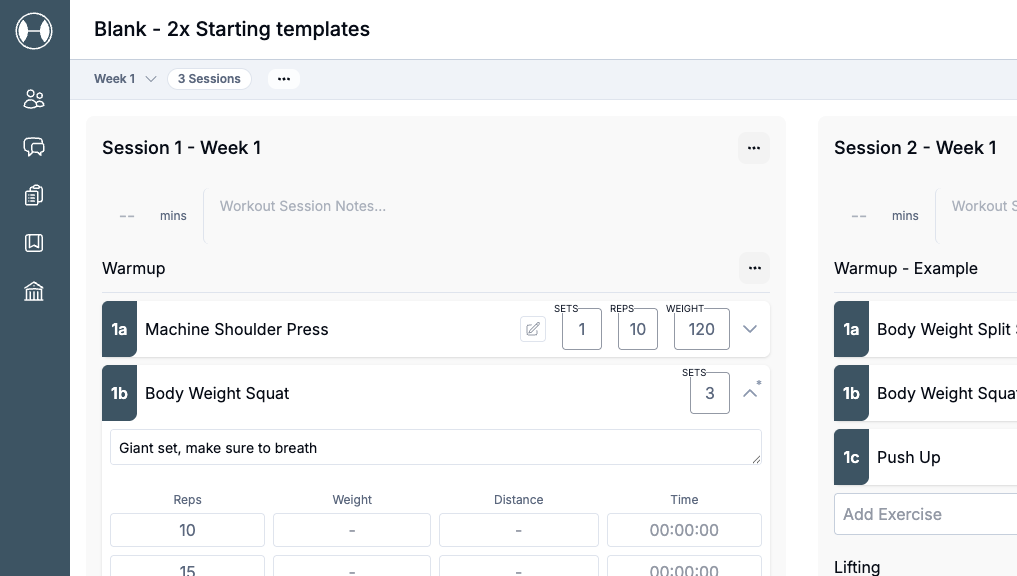Image resolution: width=1017 pixels, height=576 pixels.
Task: Select the 1a Machine Shoulder Press label badge
Action: click(x=119, y=329)
